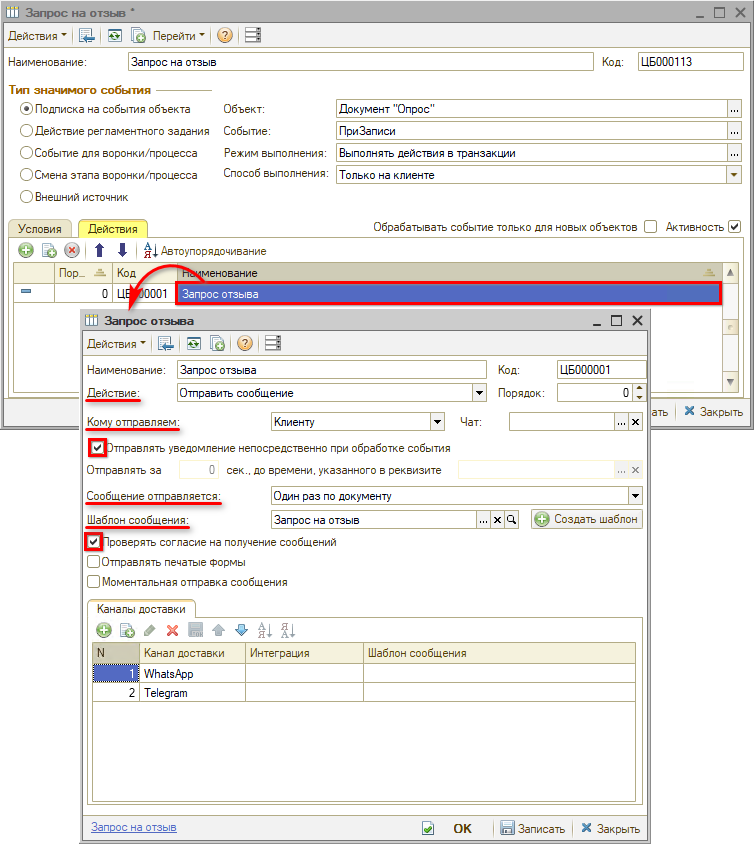The height and width of the screenshot is (844, 754).
Task: Edit the selected delivery channel with the pencil icon
Action: click(150, 630)
